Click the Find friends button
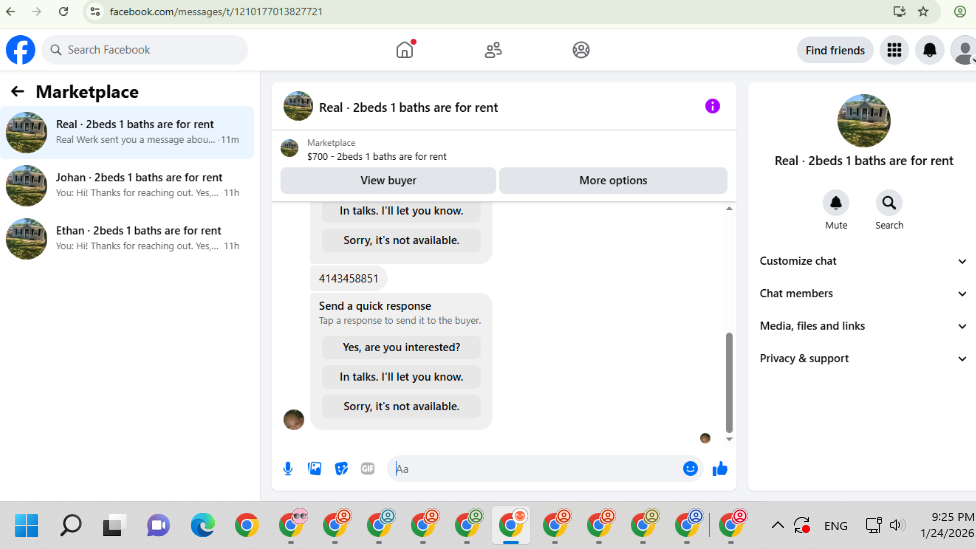 tap(835, 50)
